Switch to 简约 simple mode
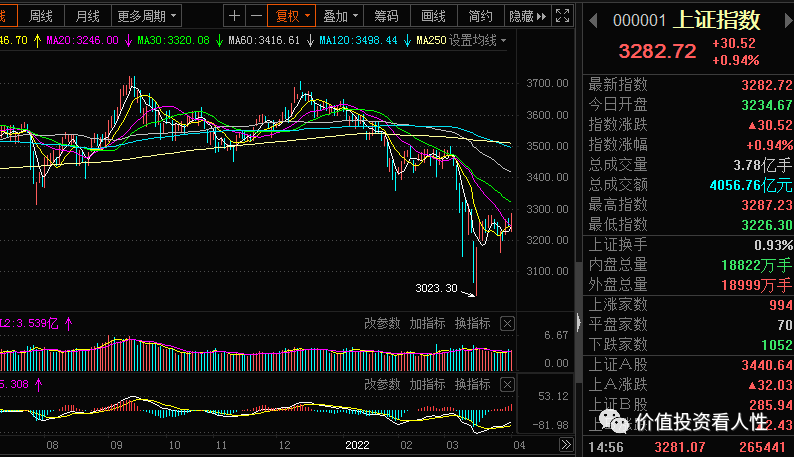 coord(480,16)
